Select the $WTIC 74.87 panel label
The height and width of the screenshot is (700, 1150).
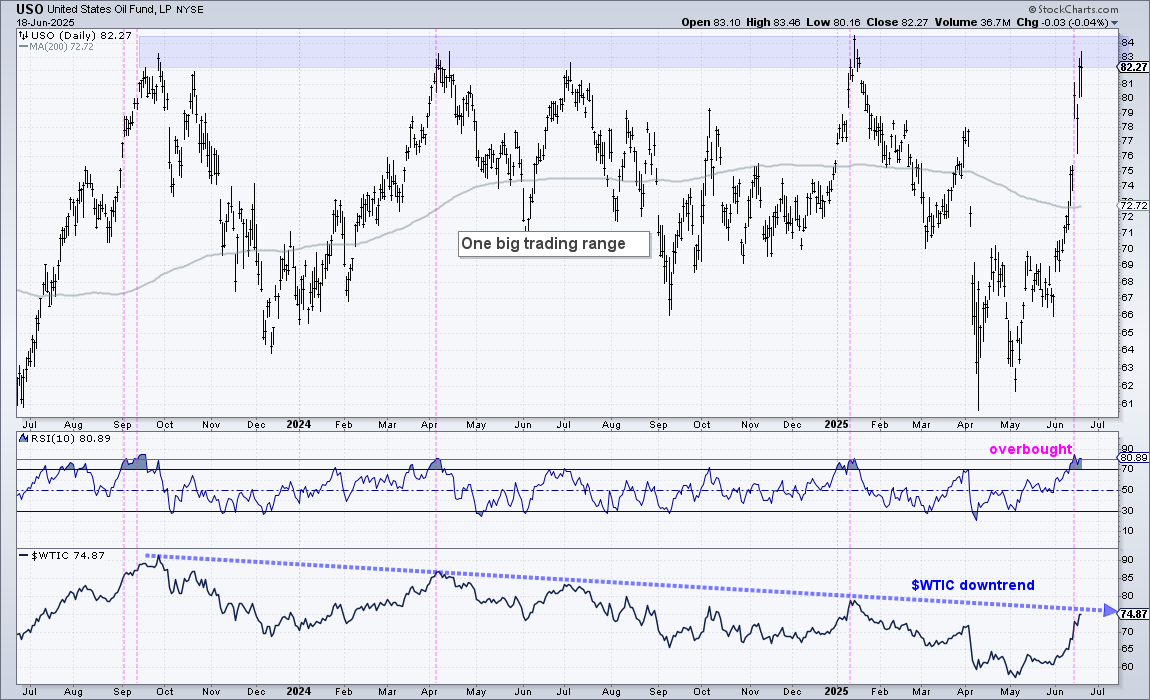coord(67,555)
